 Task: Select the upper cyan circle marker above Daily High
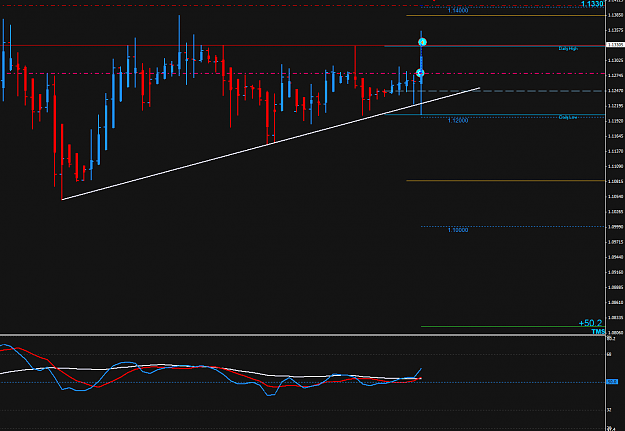pos(423,42)
